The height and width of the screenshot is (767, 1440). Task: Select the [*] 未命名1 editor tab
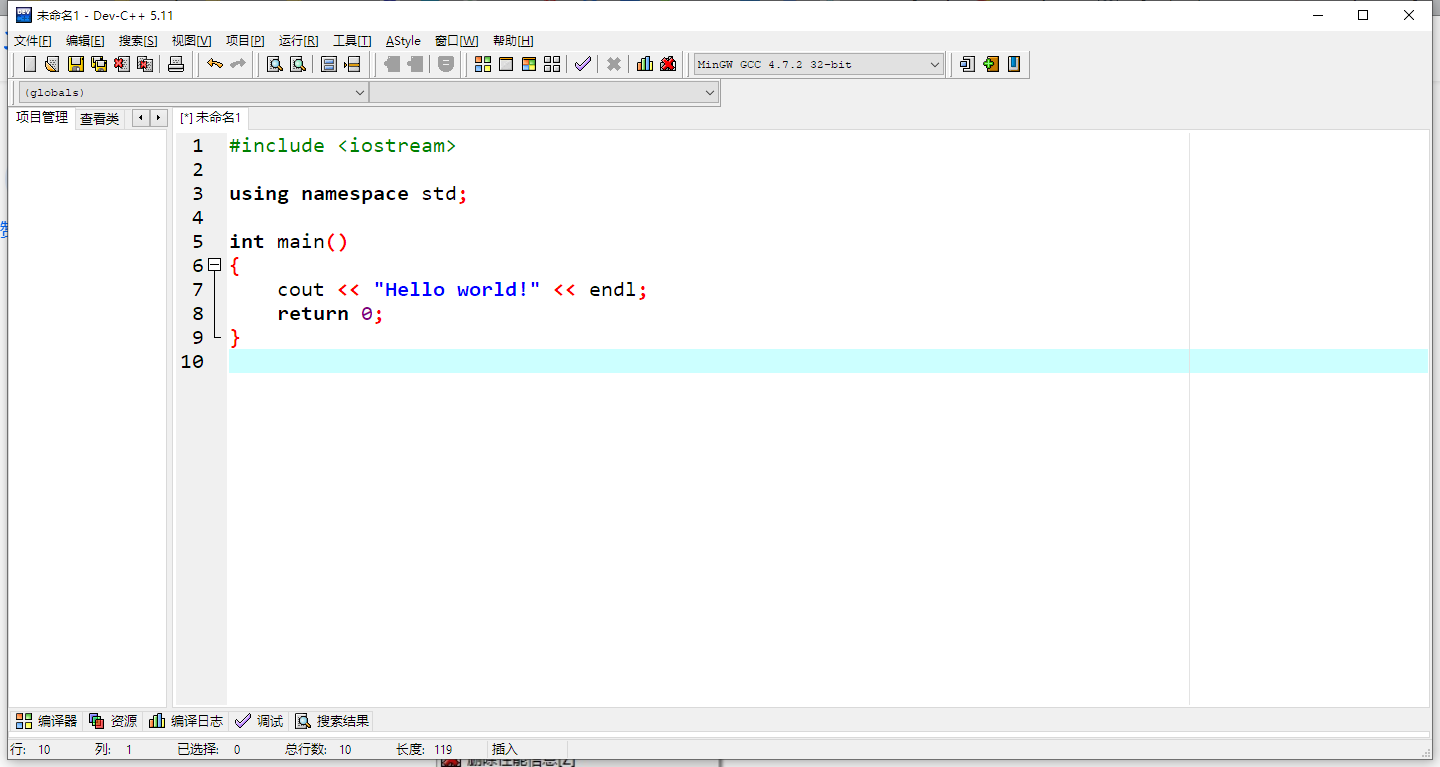(210, 118)
